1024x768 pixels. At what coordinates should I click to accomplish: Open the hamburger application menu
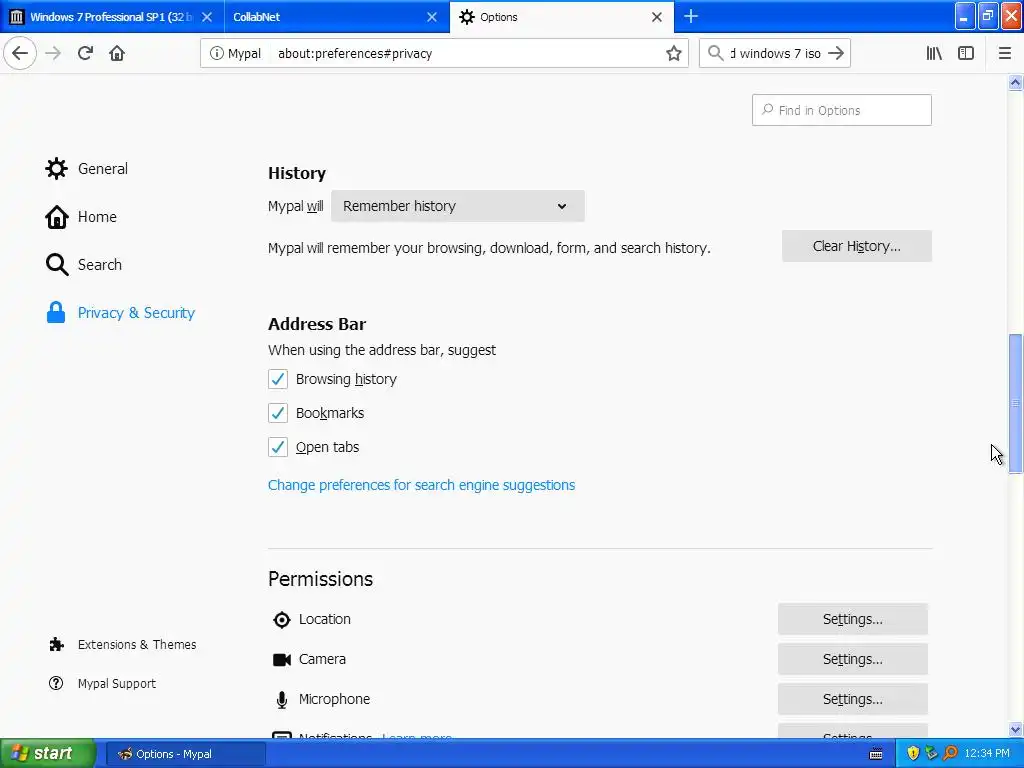[x=1005, y=53]
